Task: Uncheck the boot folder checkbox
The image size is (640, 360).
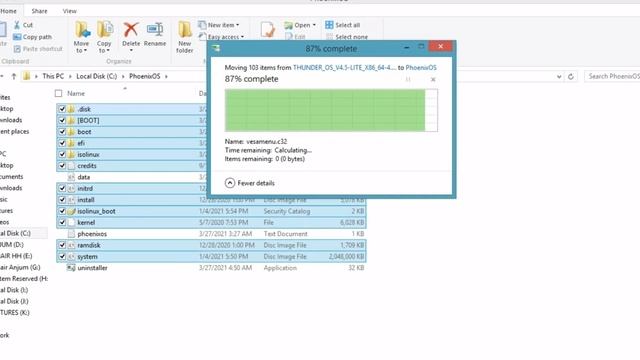Action: tap(62, 132)
